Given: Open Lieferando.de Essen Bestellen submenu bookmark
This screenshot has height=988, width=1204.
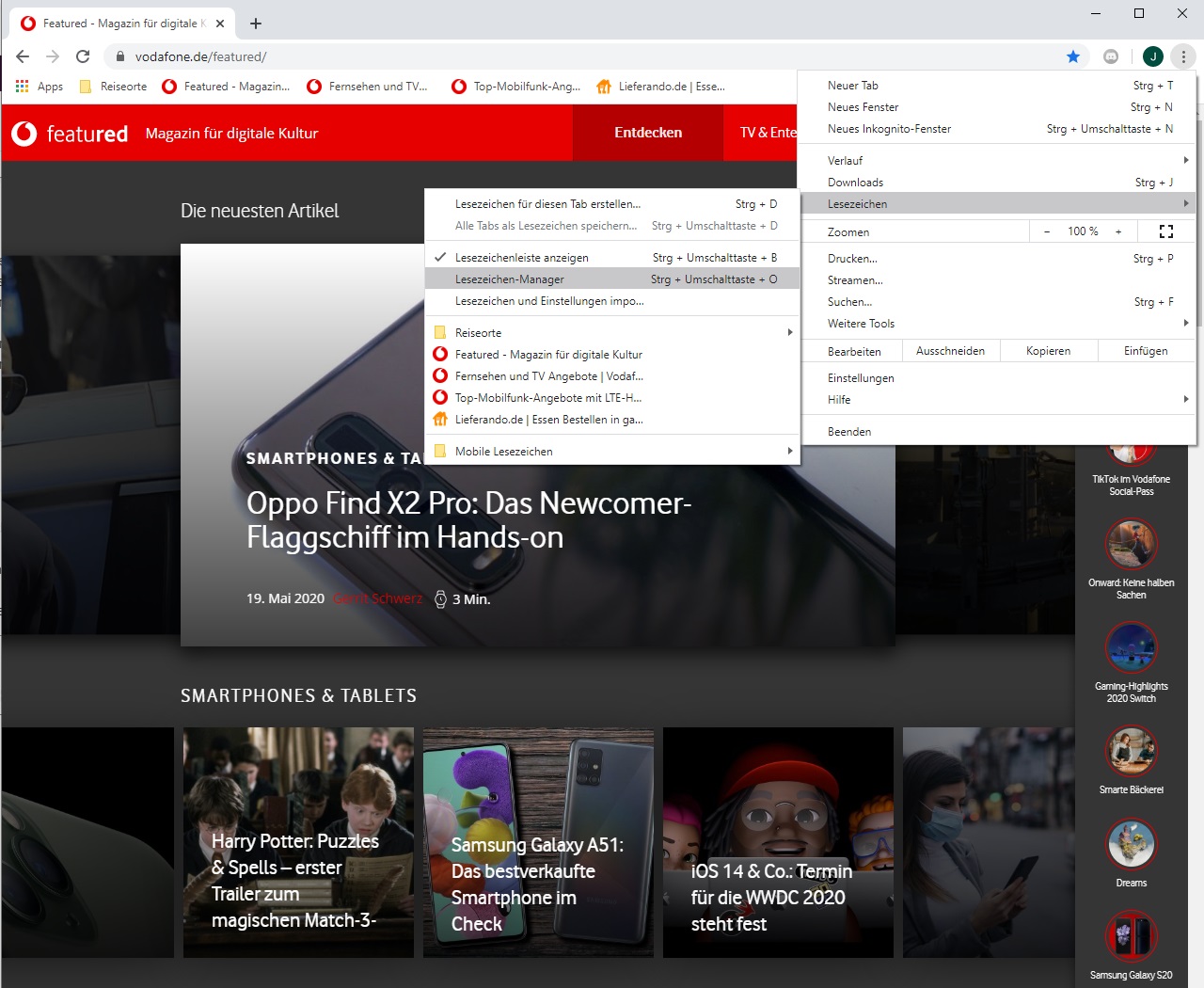Looking at the screenshot, I should (612, 420).
